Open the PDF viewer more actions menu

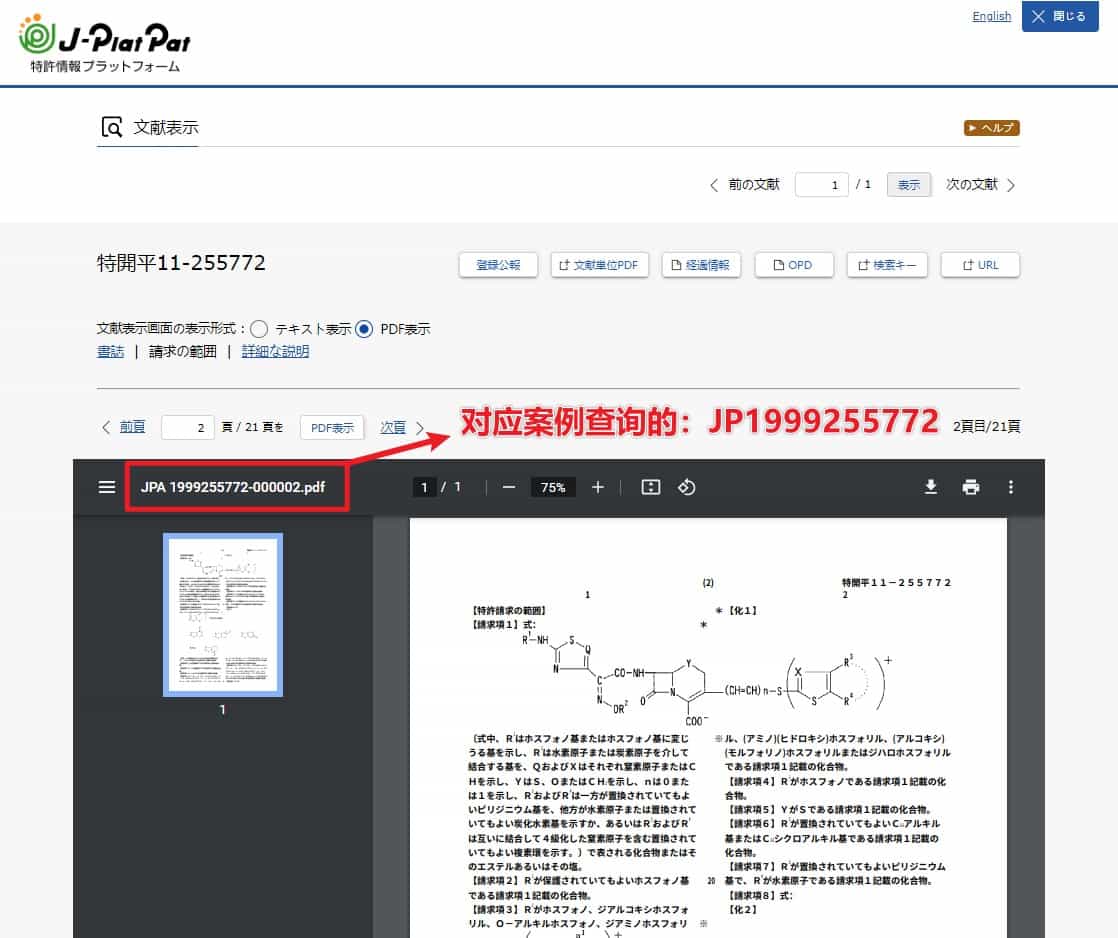tap(1010, 487)
